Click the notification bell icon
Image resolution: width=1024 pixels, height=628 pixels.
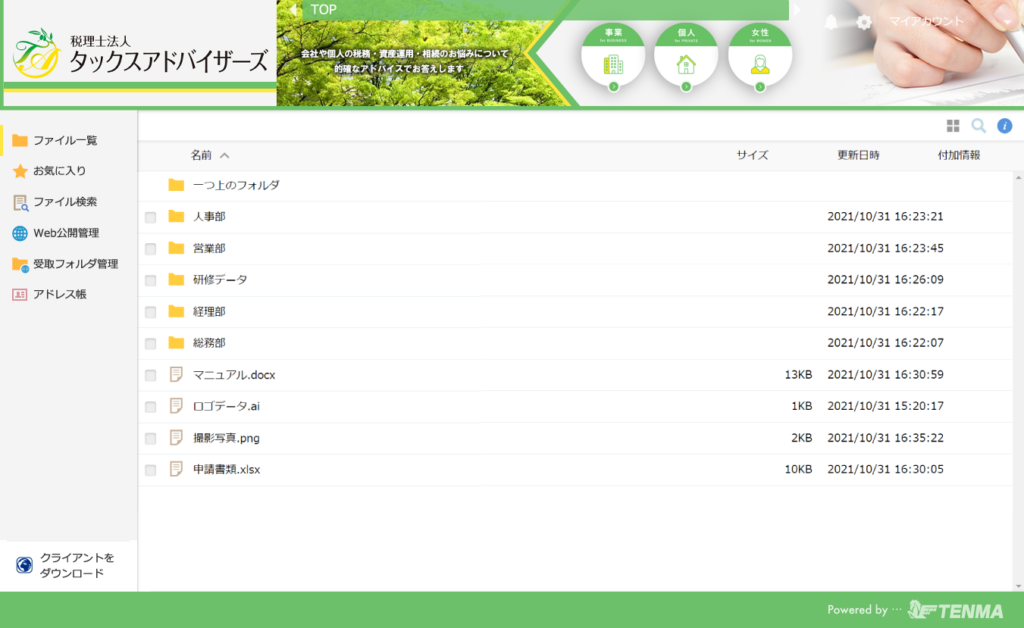[831, 22]
